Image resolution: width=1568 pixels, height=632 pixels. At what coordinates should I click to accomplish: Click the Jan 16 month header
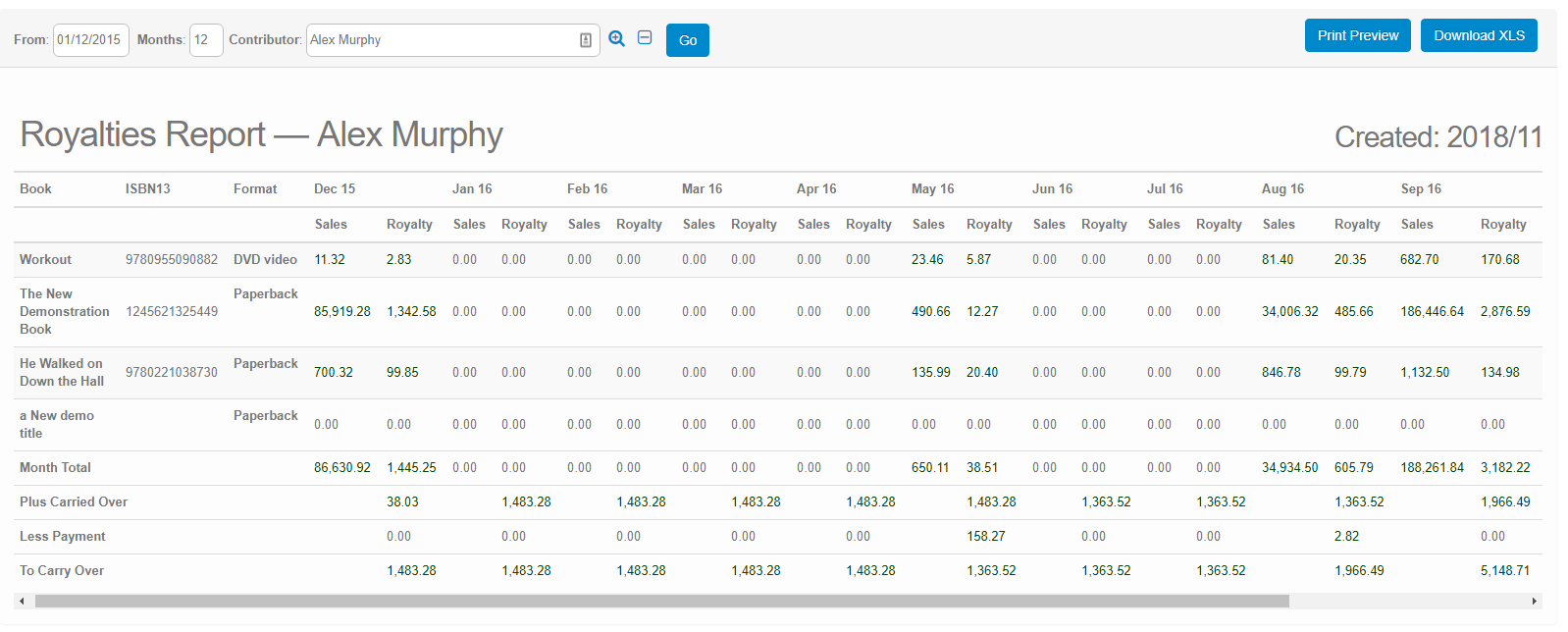[472, 188]
